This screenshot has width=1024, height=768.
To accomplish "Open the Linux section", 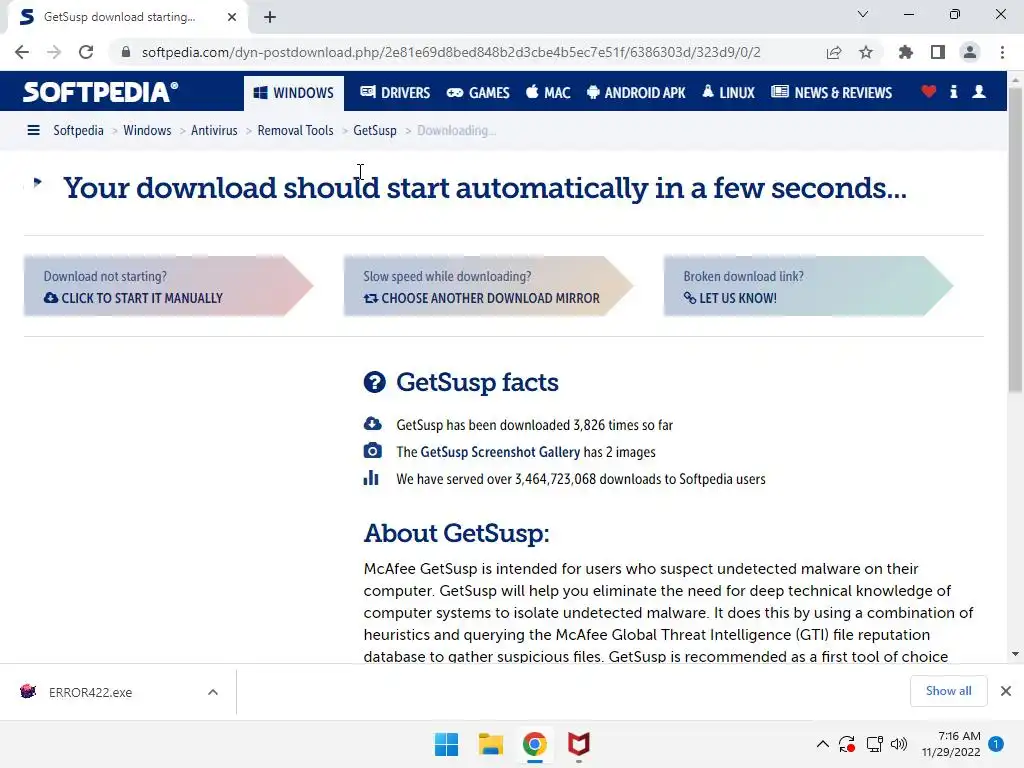I will click(x=728, y=93).
